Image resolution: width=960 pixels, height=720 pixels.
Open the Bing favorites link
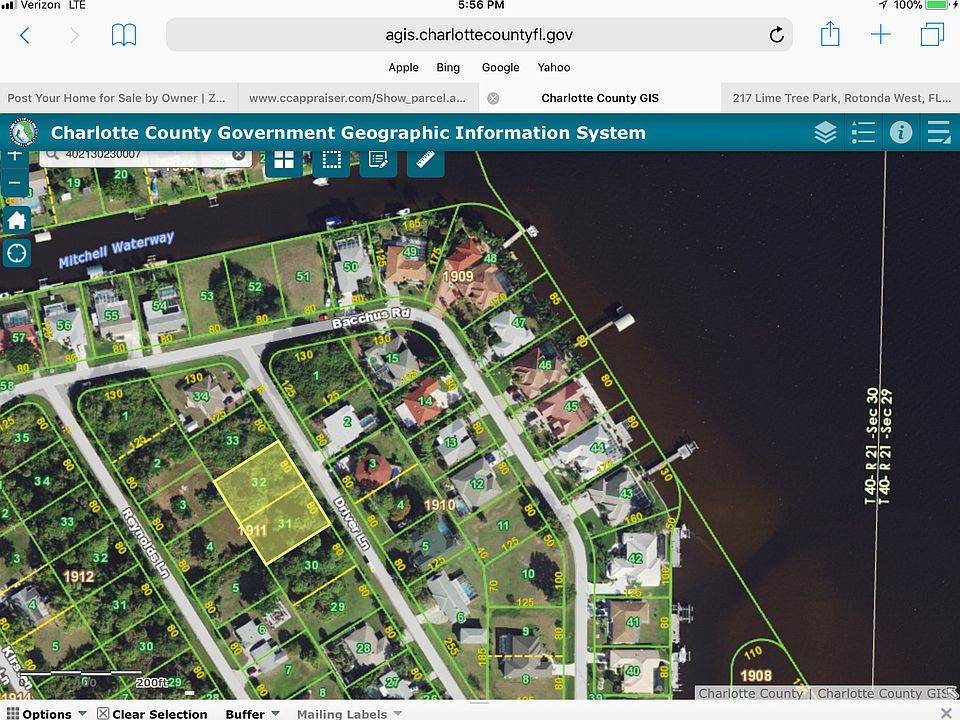[x=448, y=67]
